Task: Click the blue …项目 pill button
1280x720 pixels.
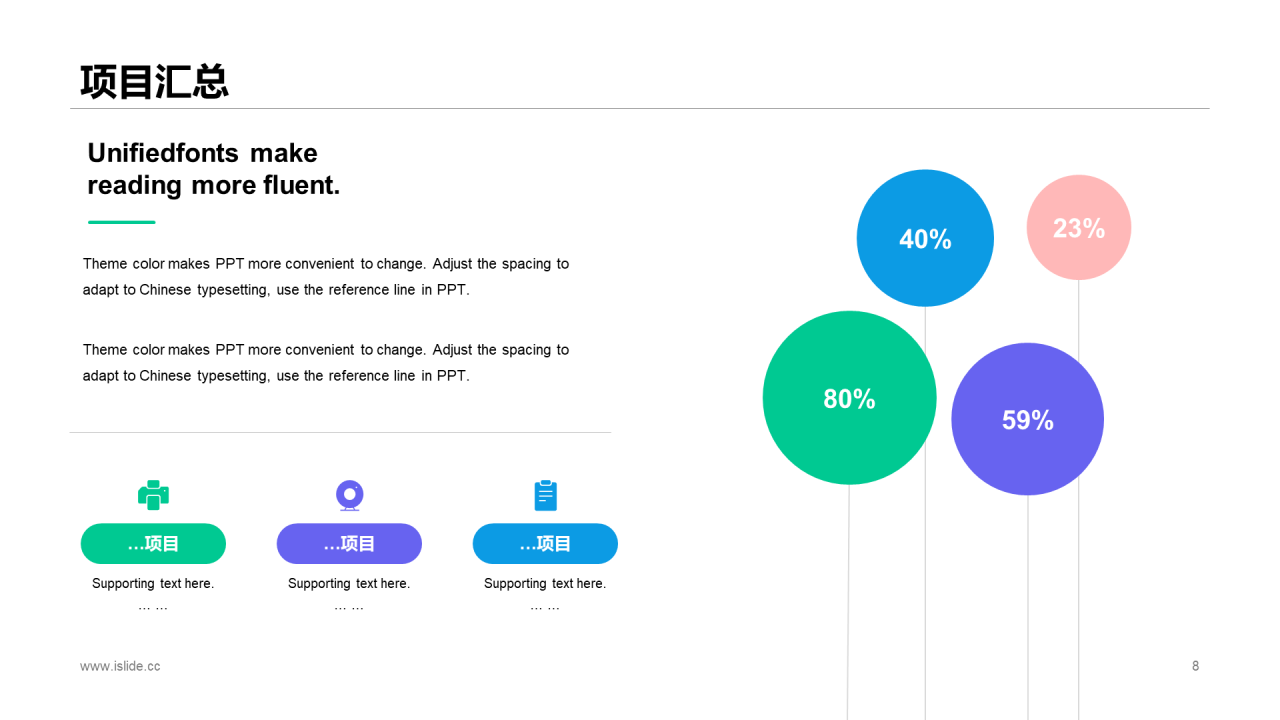Action: click(x=545, y=544)
